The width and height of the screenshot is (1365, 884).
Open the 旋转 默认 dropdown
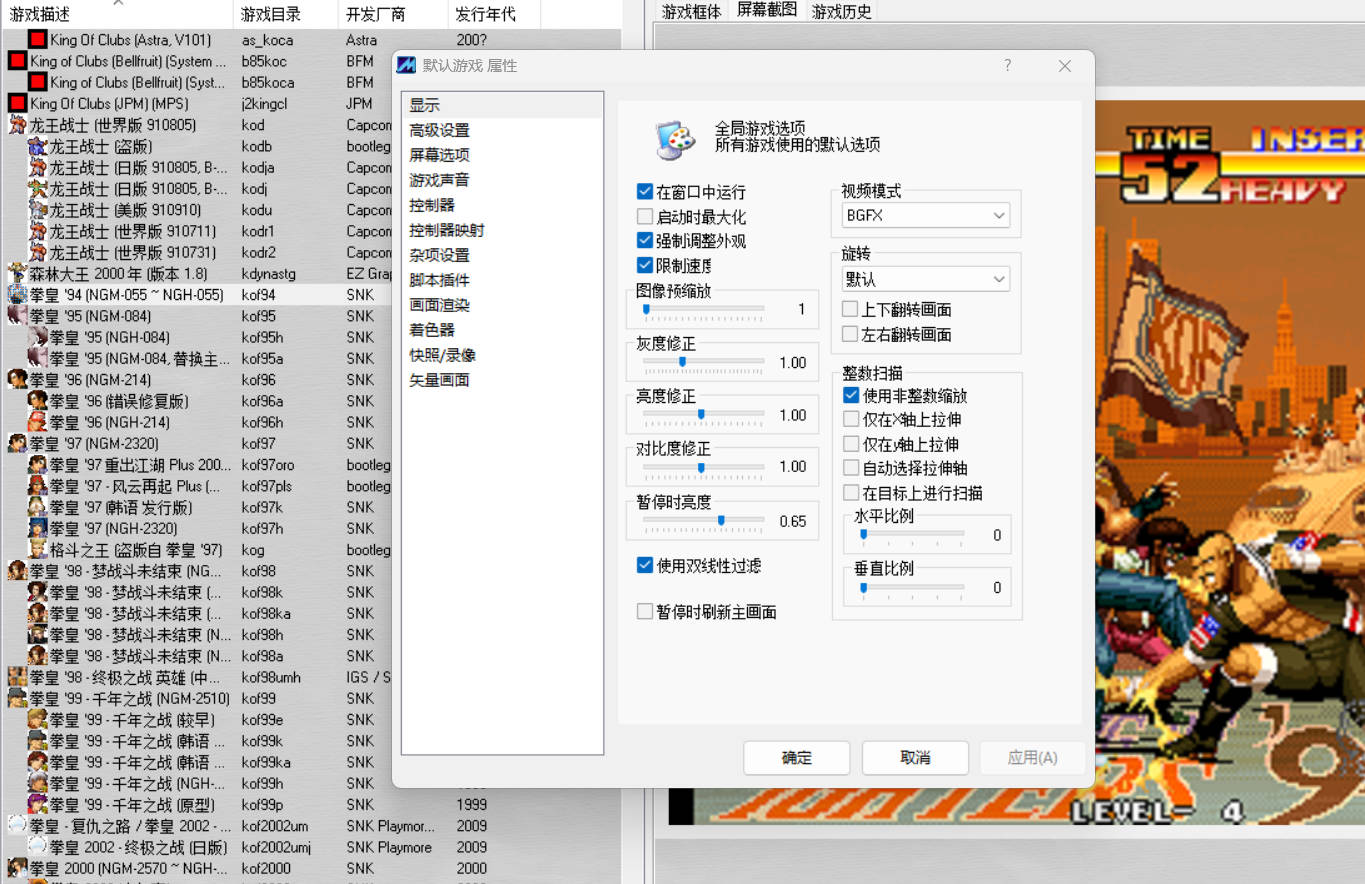coord(925,279)
